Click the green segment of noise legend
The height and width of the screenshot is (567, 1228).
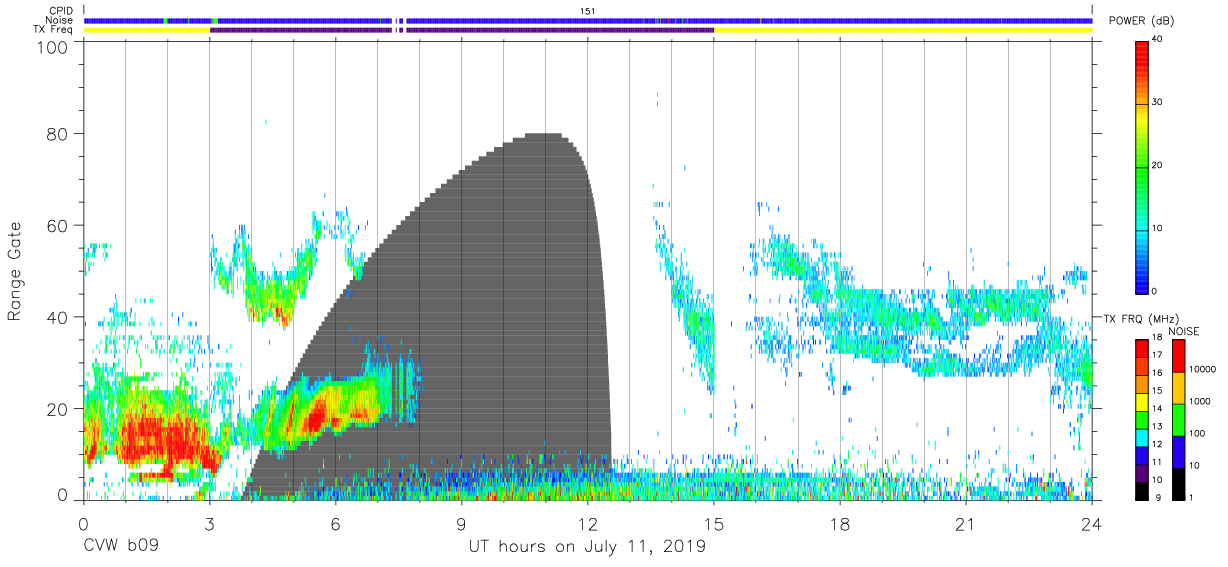[1178, 420]
